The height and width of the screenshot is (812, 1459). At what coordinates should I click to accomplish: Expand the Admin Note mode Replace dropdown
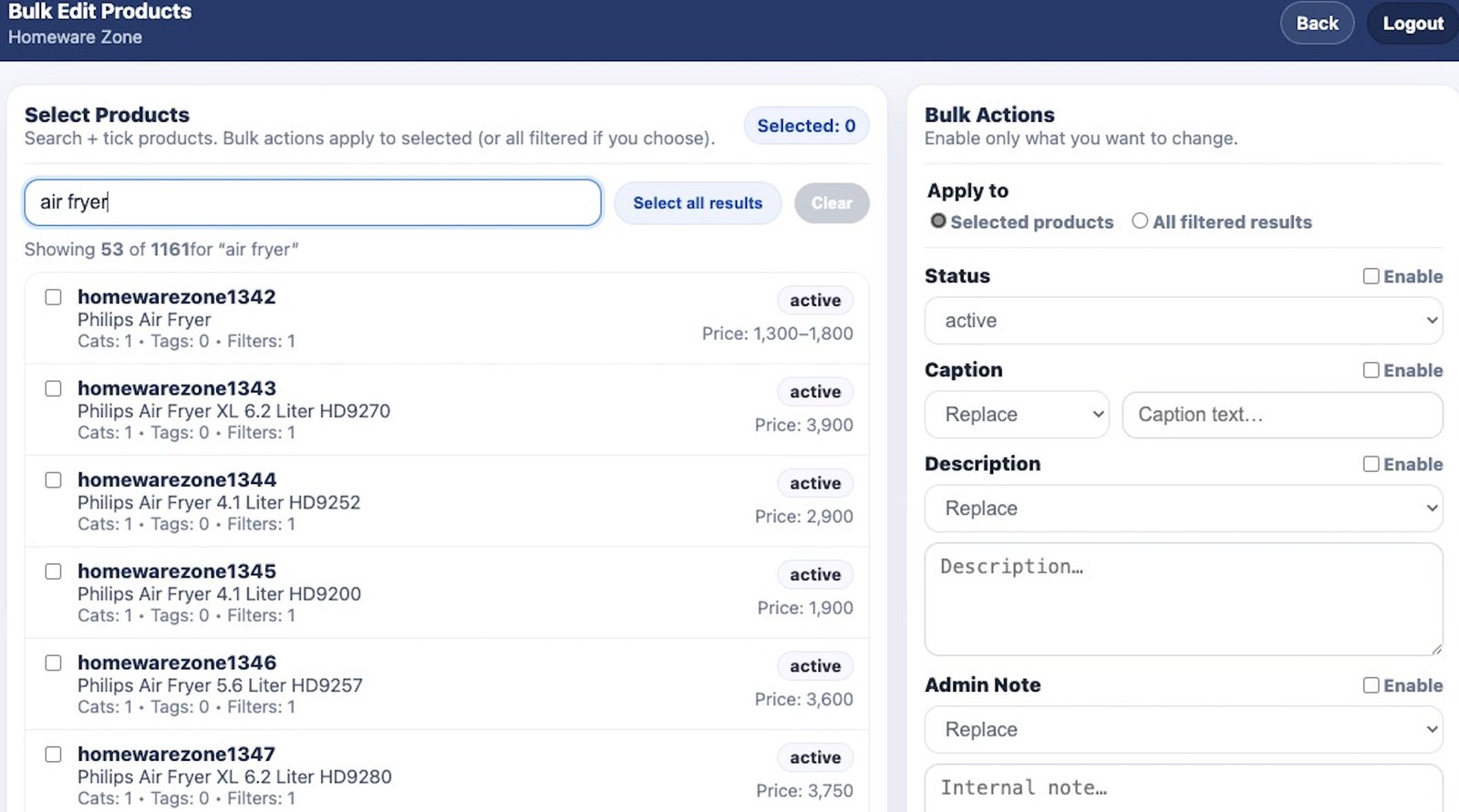click(1183, 730)
